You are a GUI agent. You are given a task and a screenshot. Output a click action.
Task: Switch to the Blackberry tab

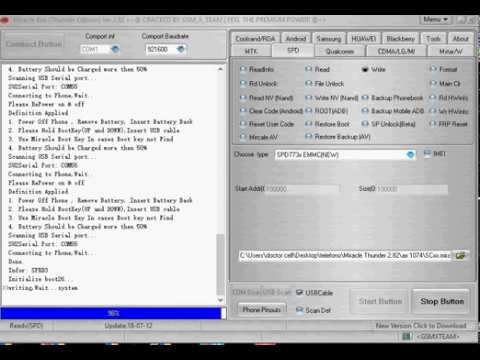400,39
